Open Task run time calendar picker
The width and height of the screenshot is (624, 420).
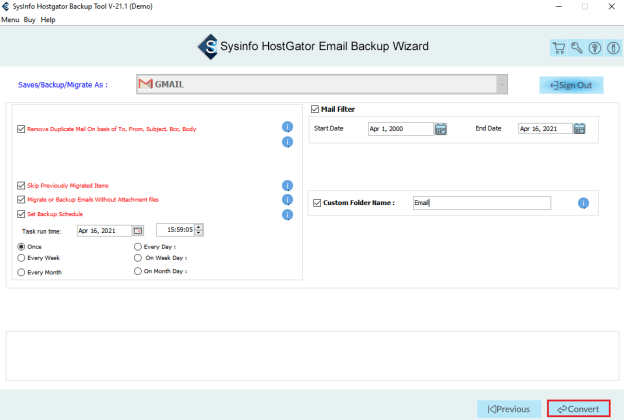138,231
